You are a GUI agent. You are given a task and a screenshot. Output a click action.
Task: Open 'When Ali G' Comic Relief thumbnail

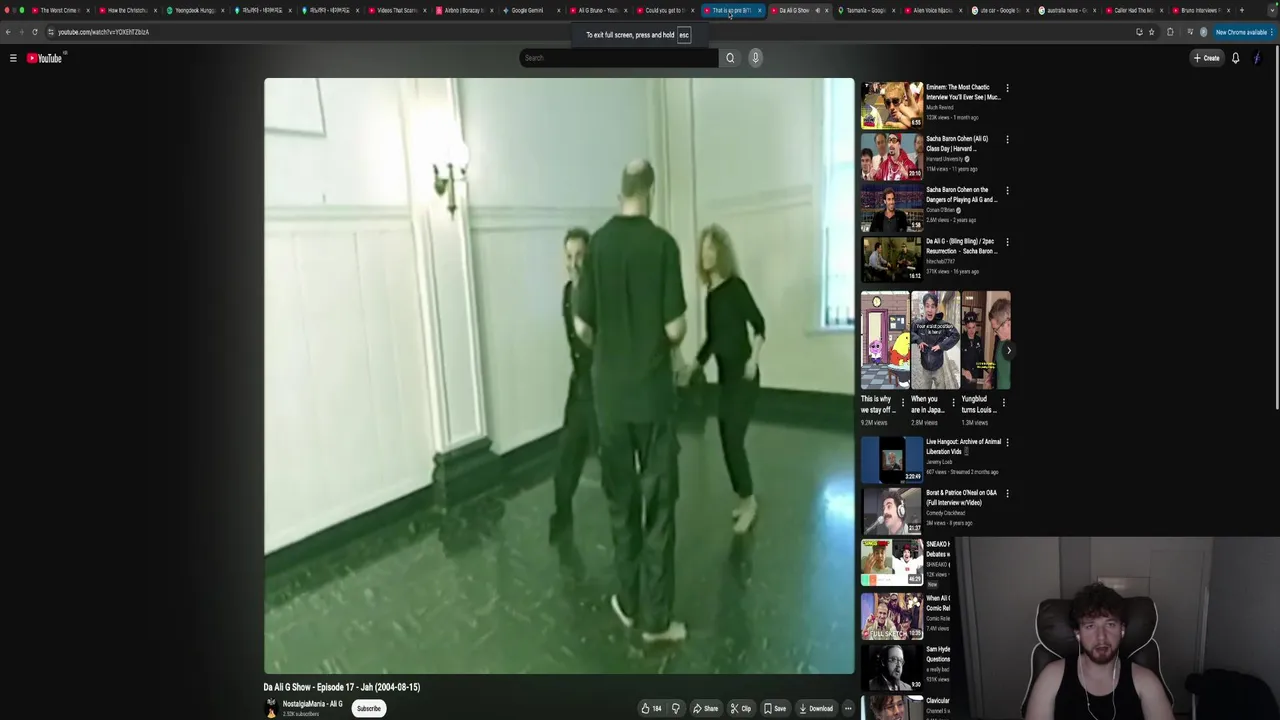[892, 616]
